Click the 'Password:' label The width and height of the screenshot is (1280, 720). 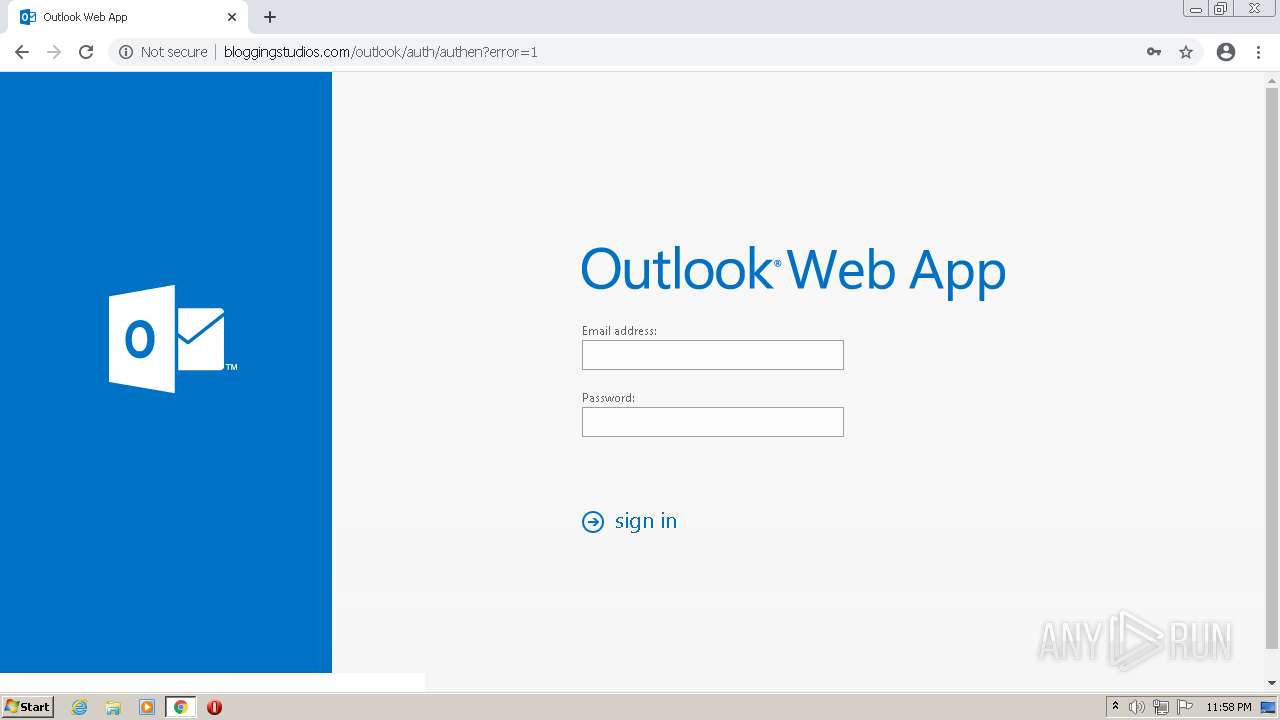[x=608, y=397]
